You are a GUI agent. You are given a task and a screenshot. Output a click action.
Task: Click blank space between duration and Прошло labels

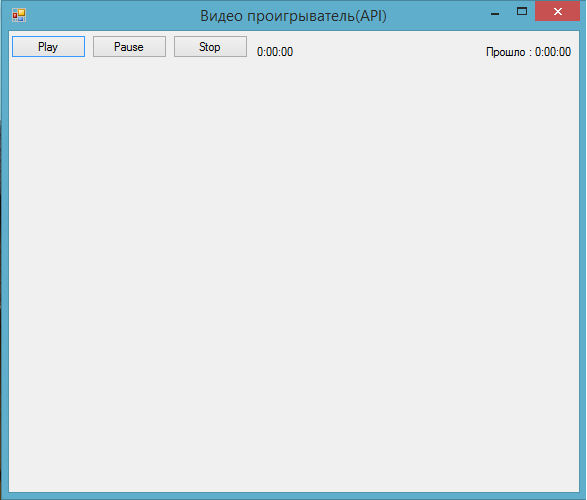tap(389, 52)
